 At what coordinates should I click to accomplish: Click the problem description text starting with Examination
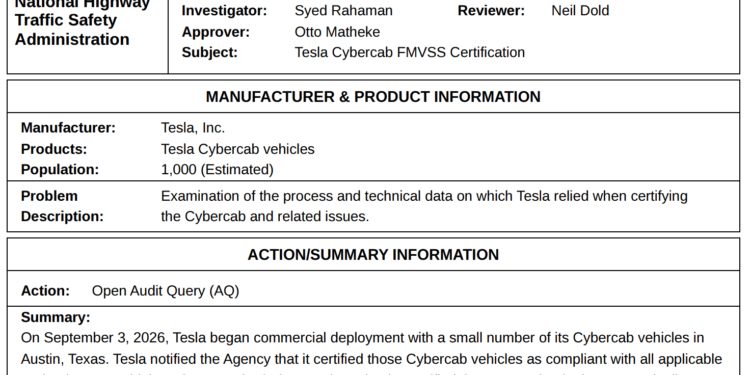(424, 206)
